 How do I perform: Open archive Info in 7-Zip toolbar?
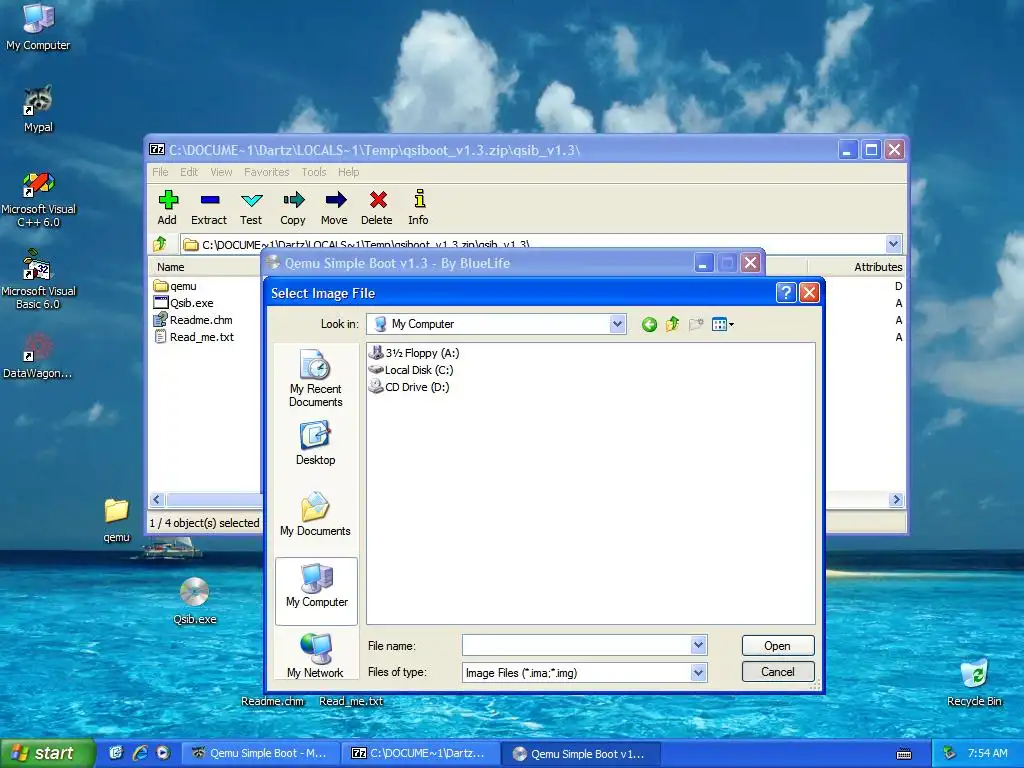[419, 207]
